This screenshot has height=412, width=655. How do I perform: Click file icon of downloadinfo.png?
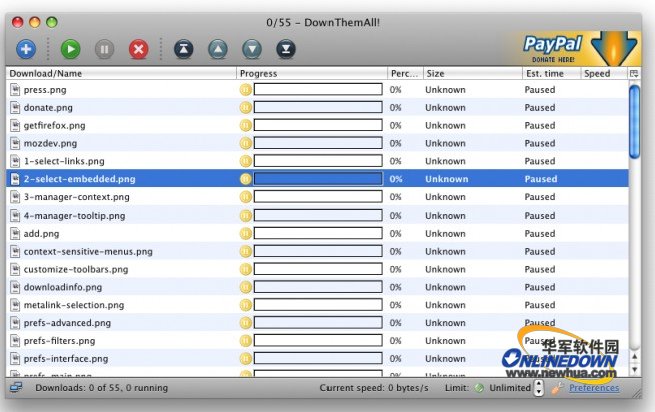click(x=15, y=287)
